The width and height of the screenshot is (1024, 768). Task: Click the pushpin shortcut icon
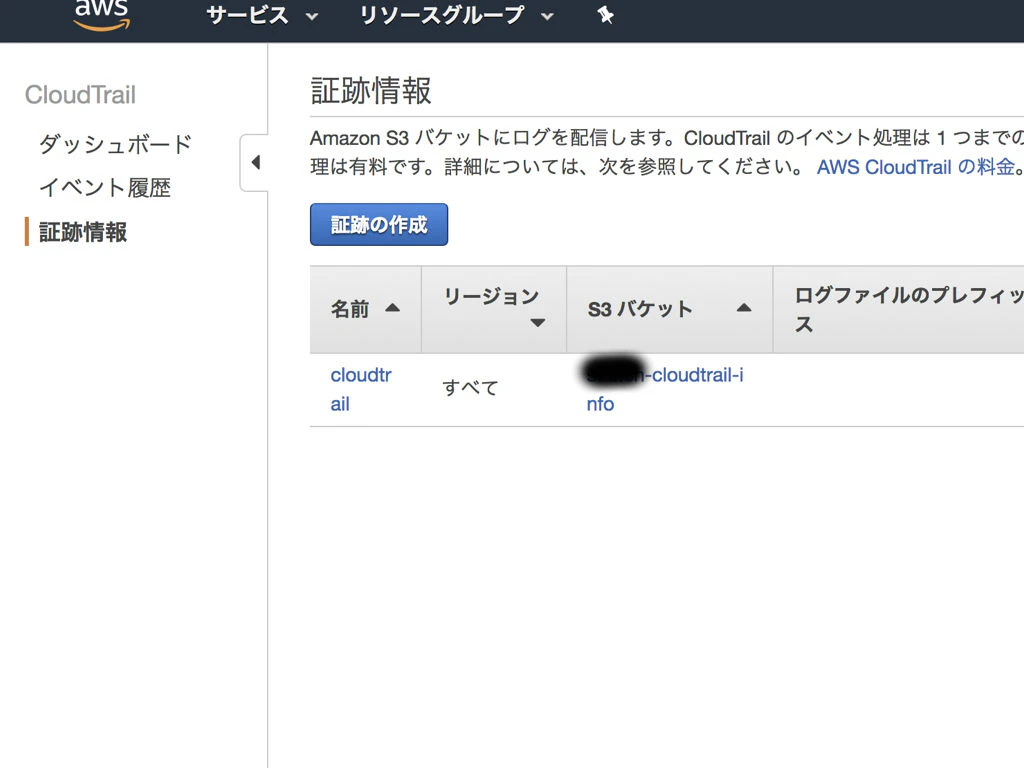coord(605,15)
